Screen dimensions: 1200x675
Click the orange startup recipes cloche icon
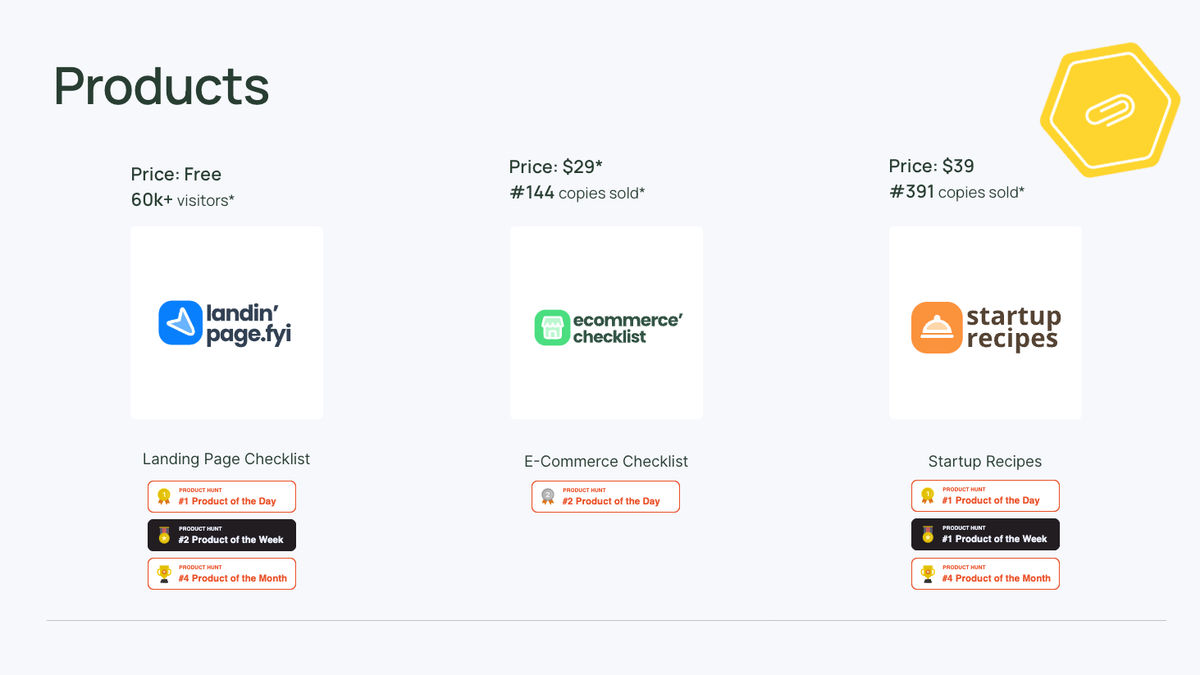point(936,328)
